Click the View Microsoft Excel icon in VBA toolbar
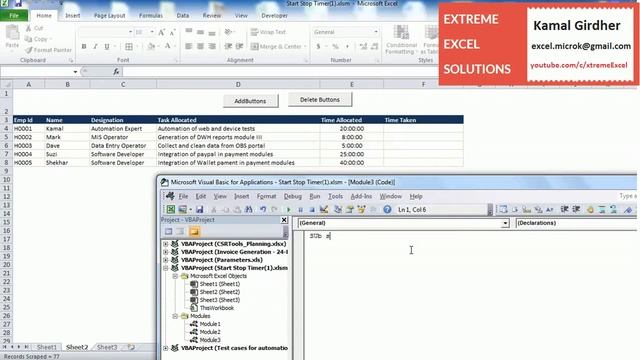This screenshot has width=640, height=360. (x=171, y=210)
